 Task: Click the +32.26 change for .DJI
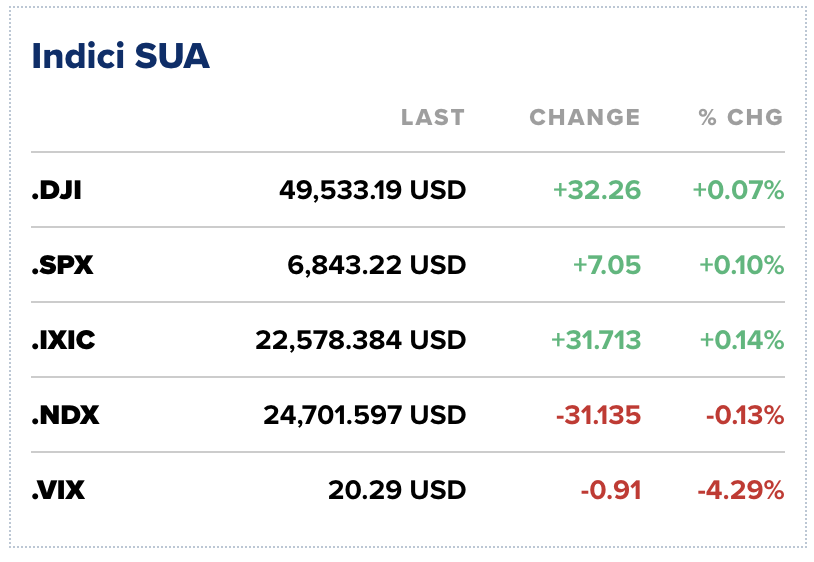(596, 190)
